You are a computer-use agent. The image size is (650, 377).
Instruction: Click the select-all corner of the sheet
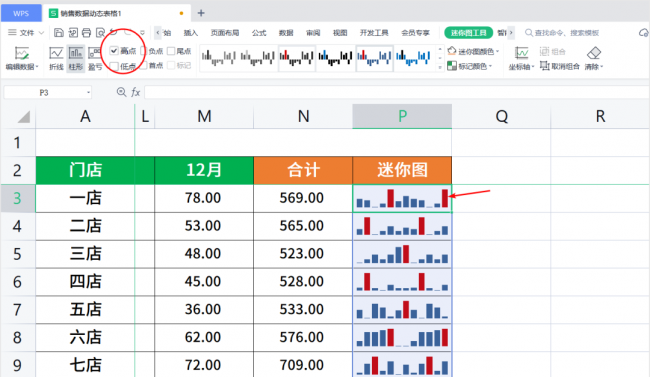pyautogui.click(x=24, y=117)
